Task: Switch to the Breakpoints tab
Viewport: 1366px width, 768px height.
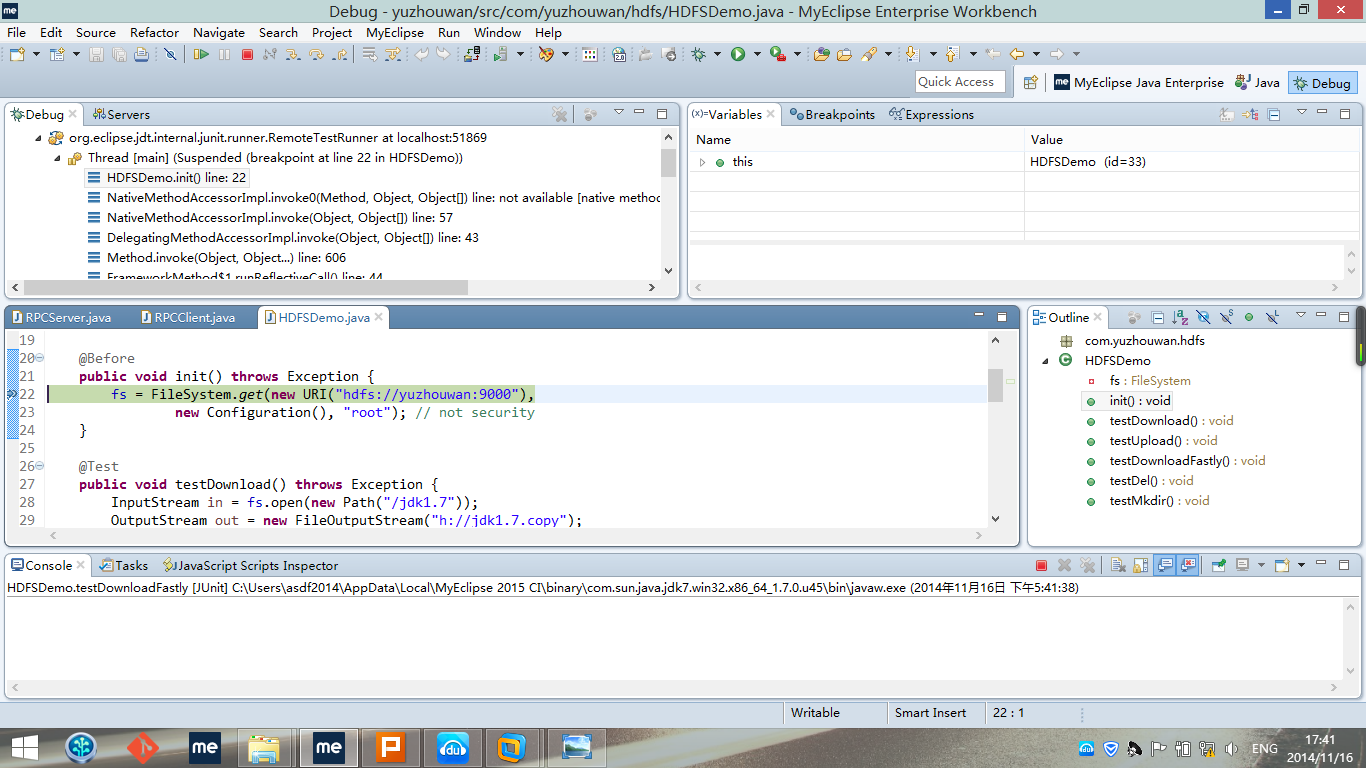Action: coord(832,115)
